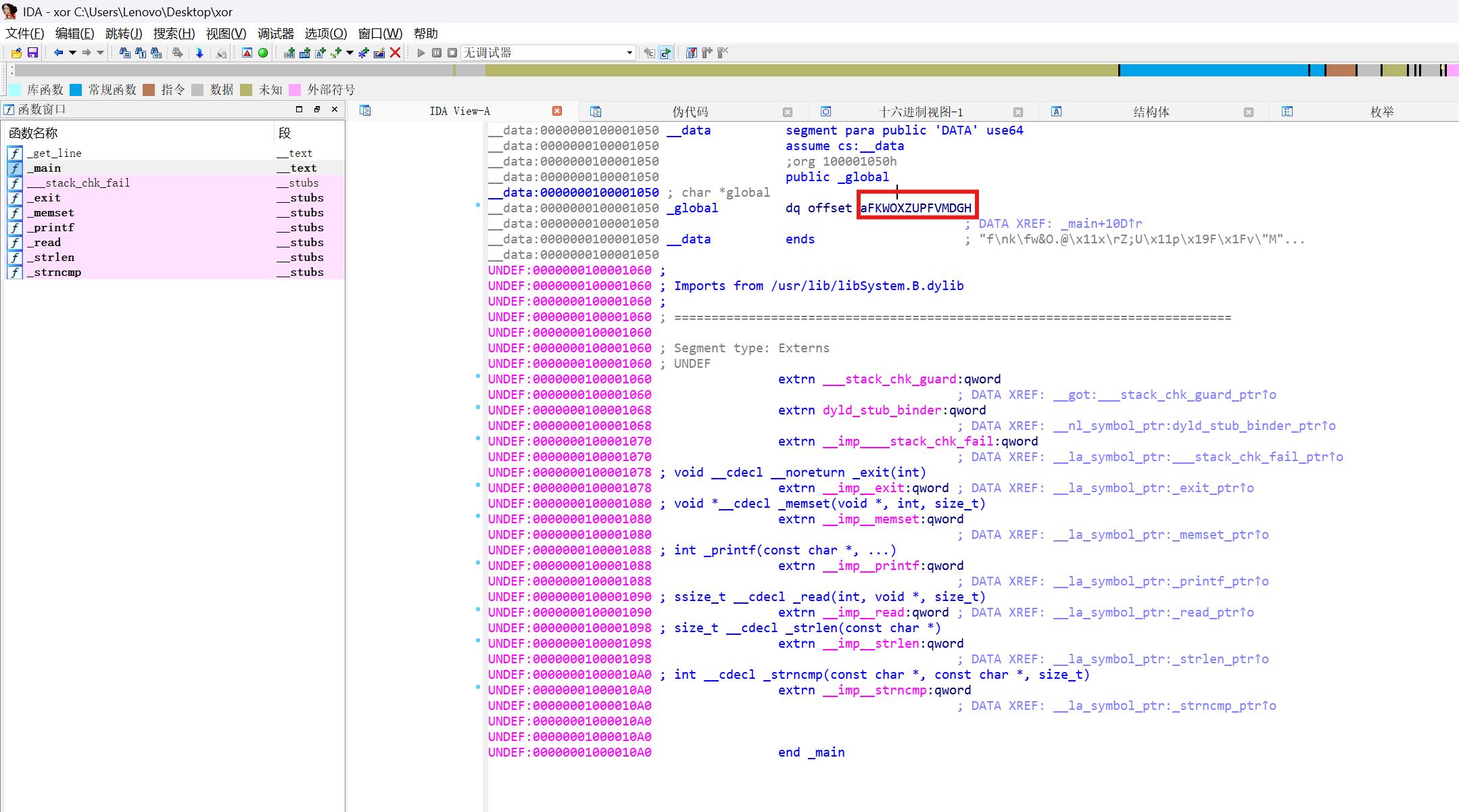Image resolution: width=1459 pixels, height=812 pixels.
Task: Open the 搜索(H) menu
Action: click(x=174, y=34)
